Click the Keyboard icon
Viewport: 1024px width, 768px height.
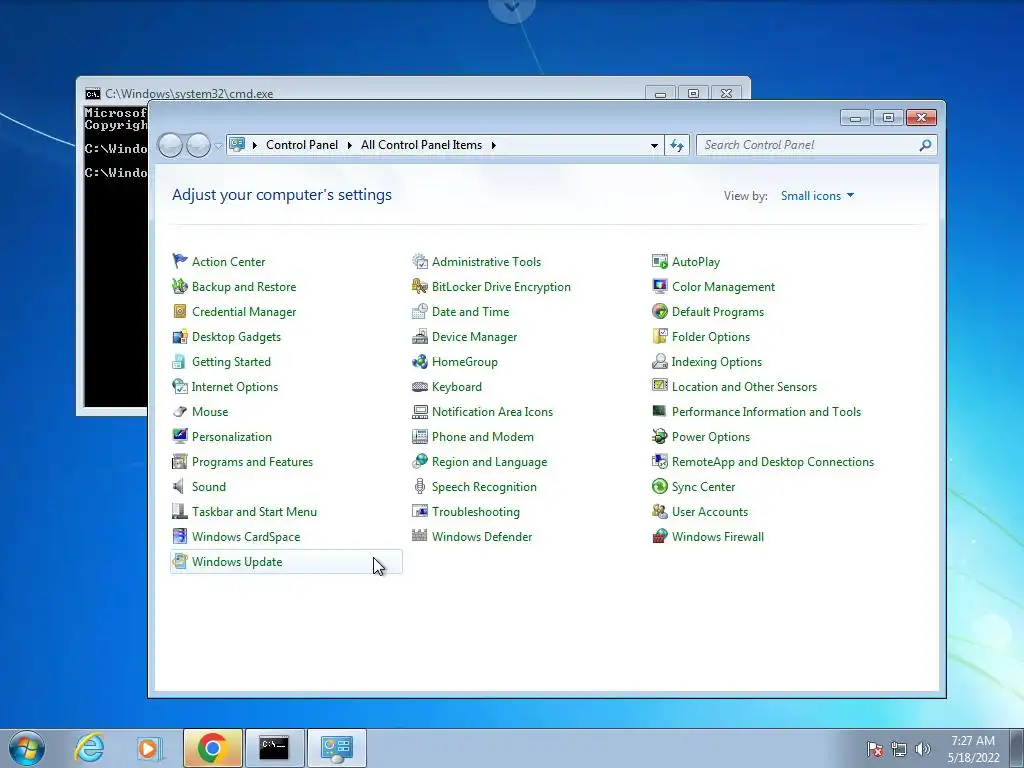(420, 387)
